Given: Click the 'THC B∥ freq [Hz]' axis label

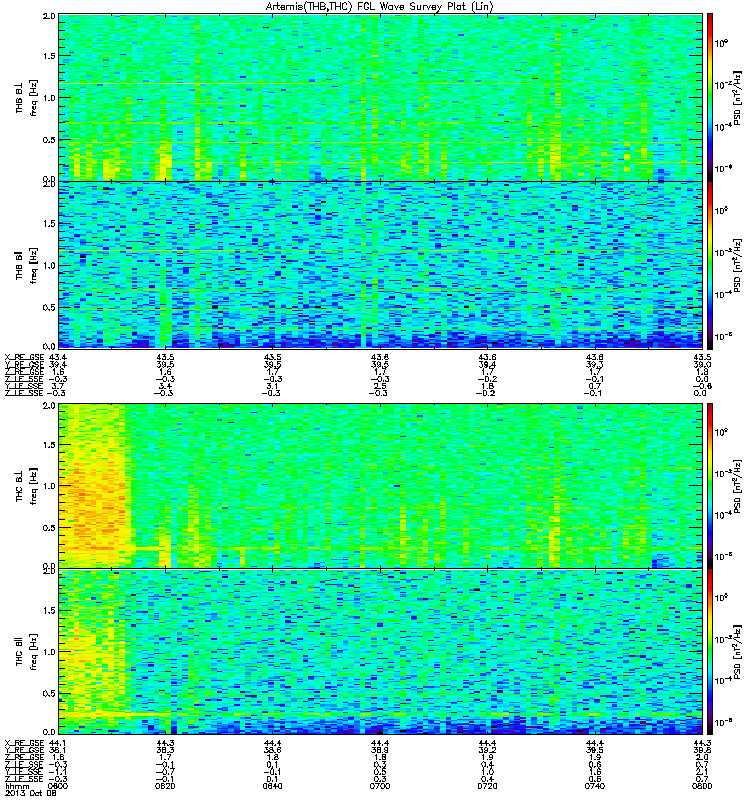Looking at the screenshot, I should pyautogui.click(x=26, y=652).
